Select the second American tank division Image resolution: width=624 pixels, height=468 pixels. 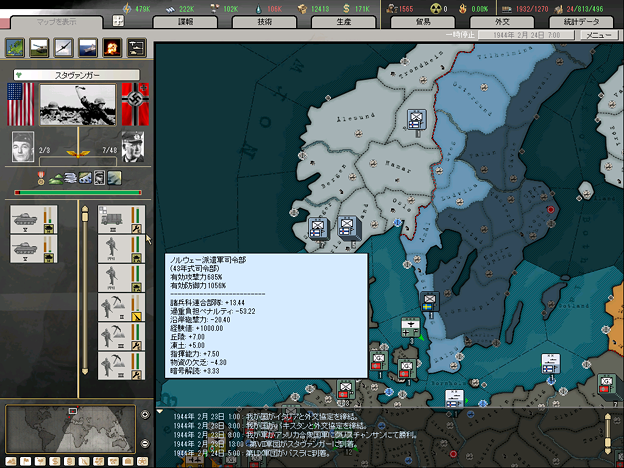33,249
